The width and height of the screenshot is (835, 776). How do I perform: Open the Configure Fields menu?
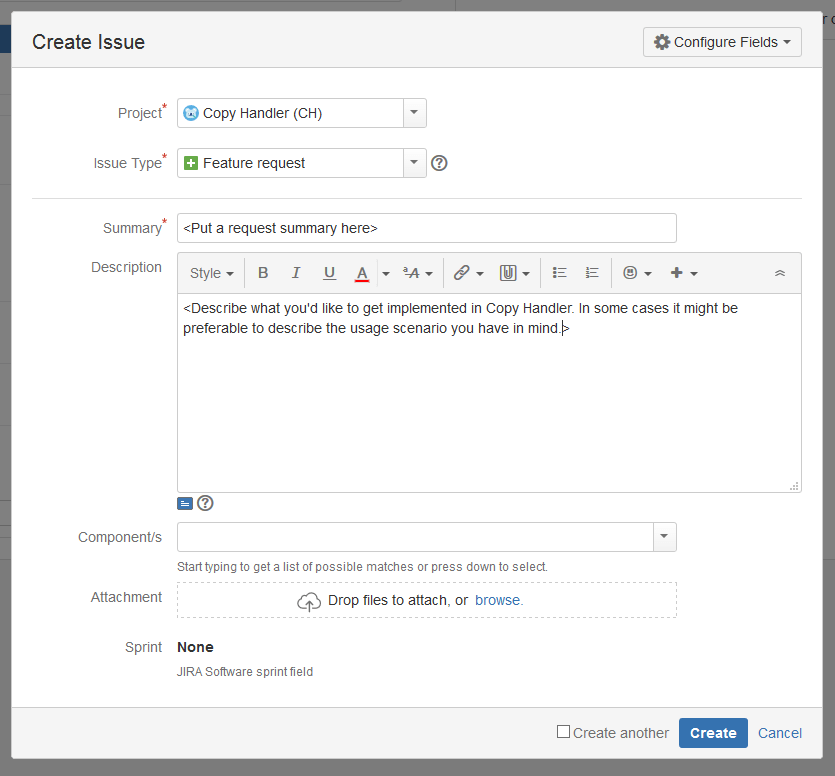click(722, 41)
